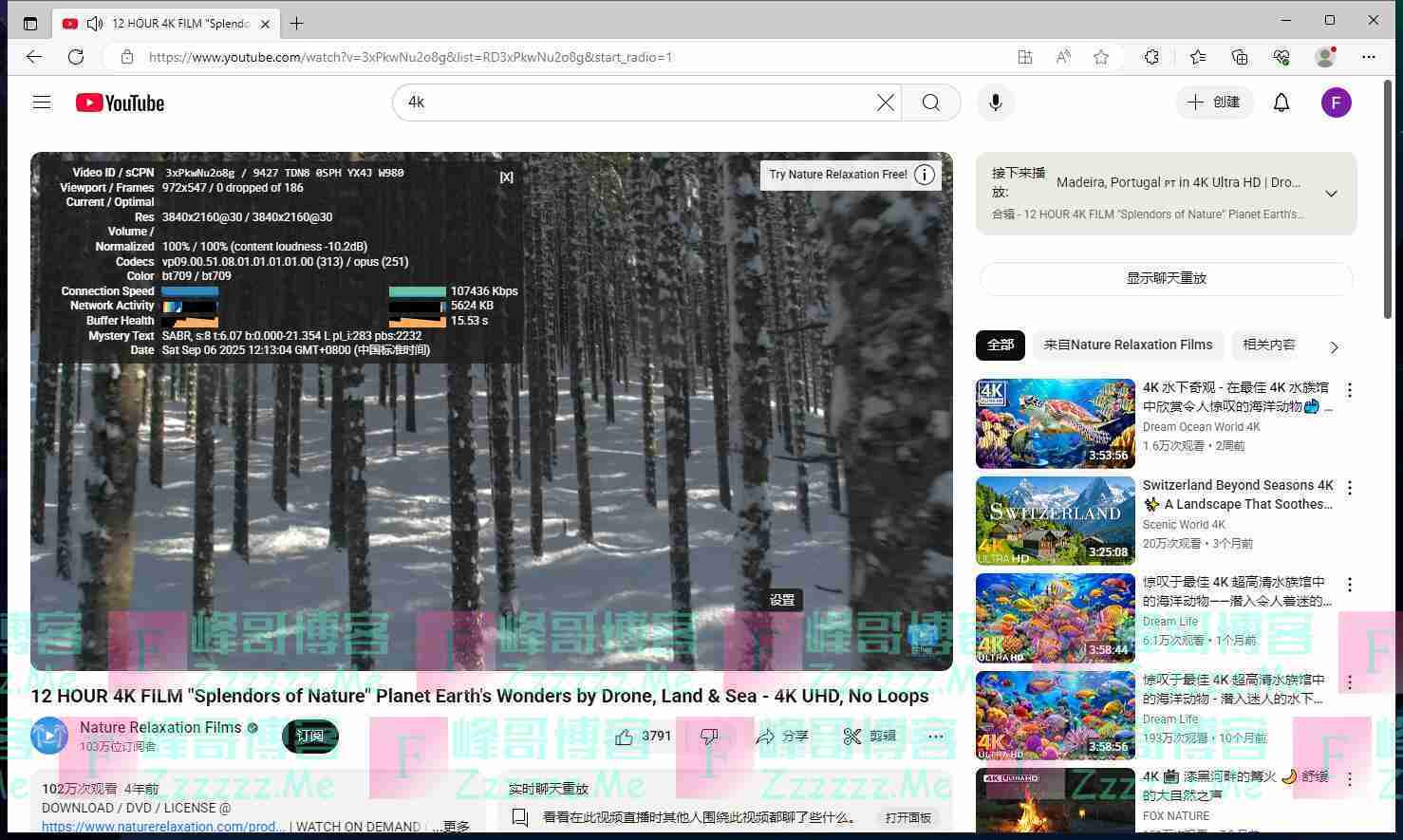The image size is (1403, 840).
Task: Expand the up-next playlist panel chevron
Action: pyautogui.click(x=1331, y=194)
